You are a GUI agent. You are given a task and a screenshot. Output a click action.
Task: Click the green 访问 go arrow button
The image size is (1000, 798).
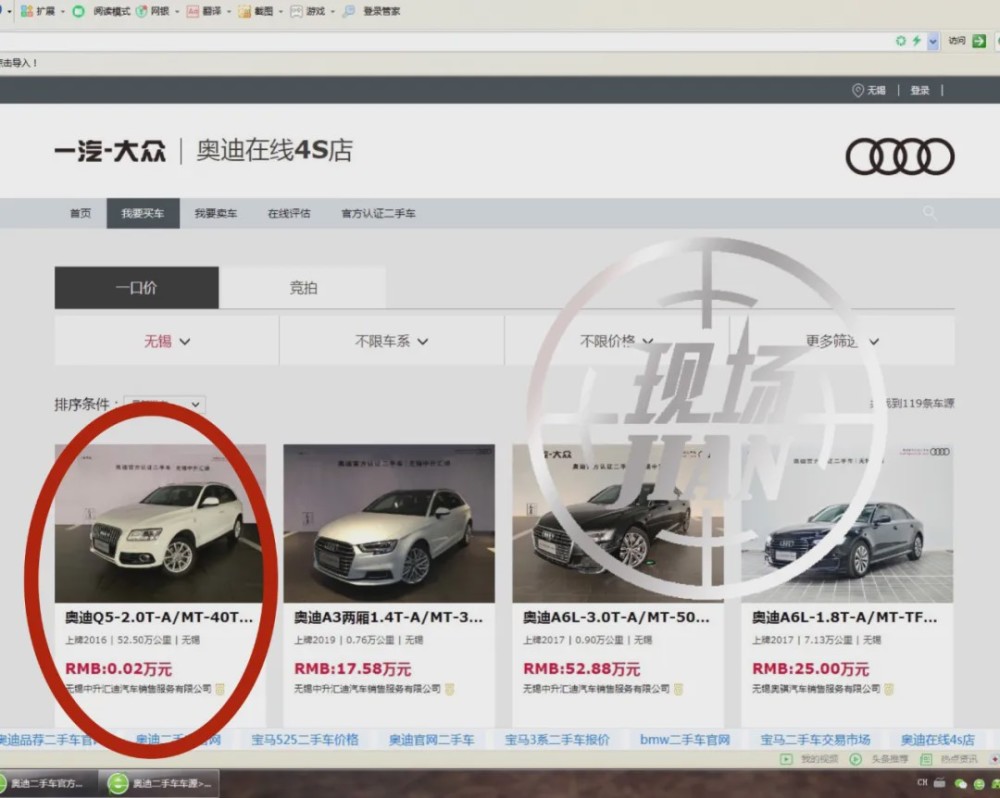(x=979, y=41)
